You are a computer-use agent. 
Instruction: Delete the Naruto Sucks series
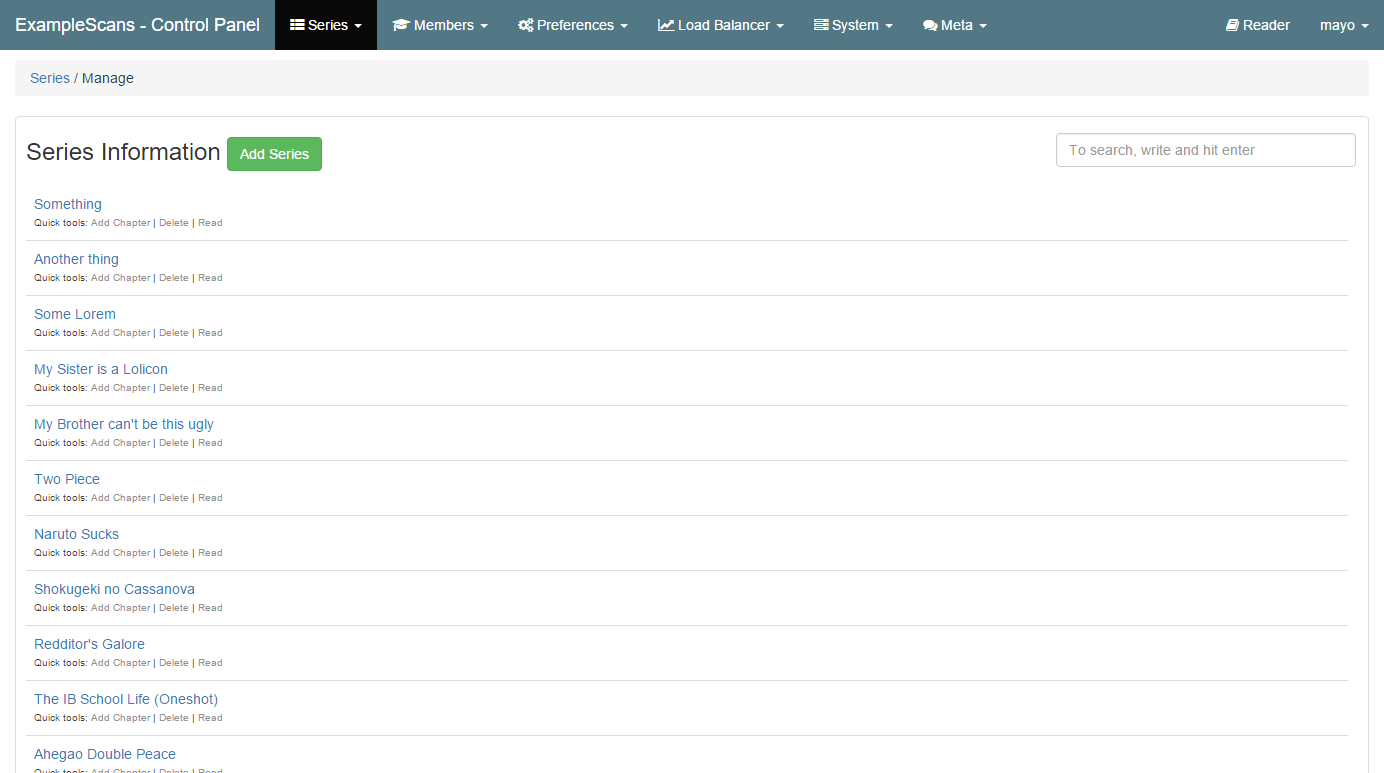pyautogui.click(x=174, y=553)
